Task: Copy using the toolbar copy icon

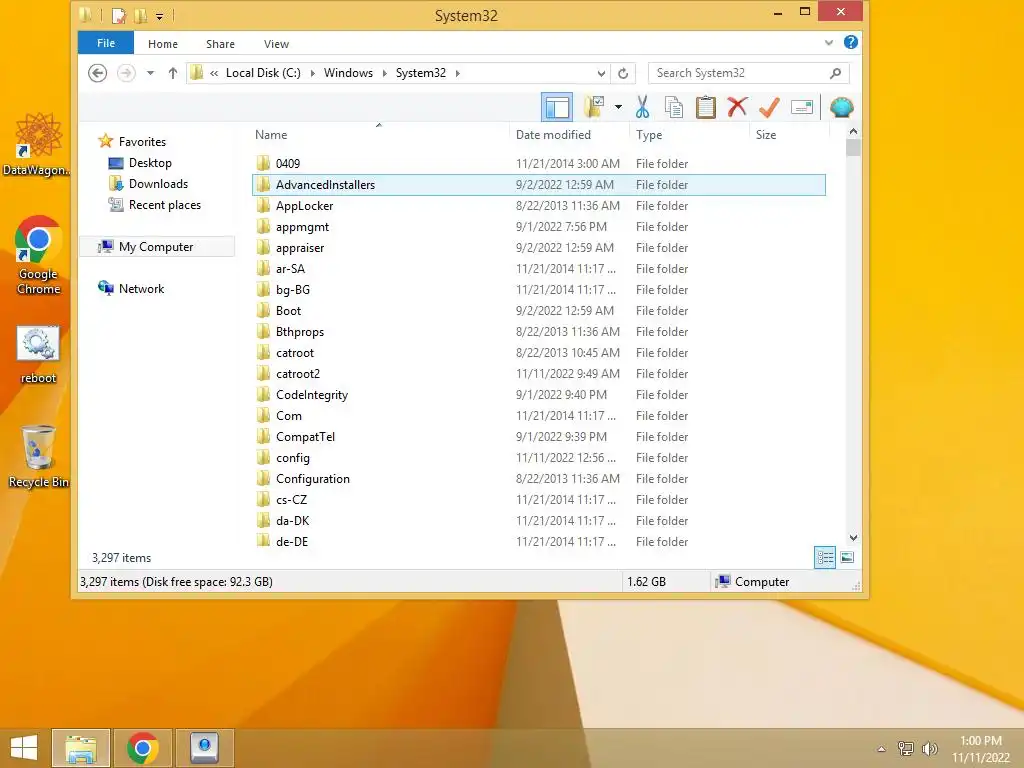Action: pyautogui.click(x=673, y=107)
